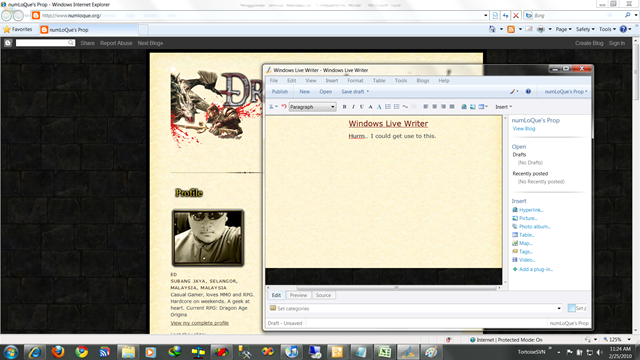Click the Excel icon in the taskbar
The image size is (640, 360).
(384, 351)
